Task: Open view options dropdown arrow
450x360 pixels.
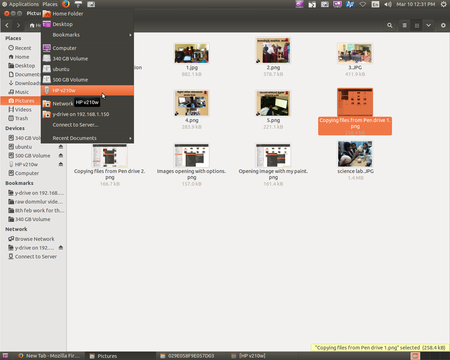Action: tap(428, 25)
